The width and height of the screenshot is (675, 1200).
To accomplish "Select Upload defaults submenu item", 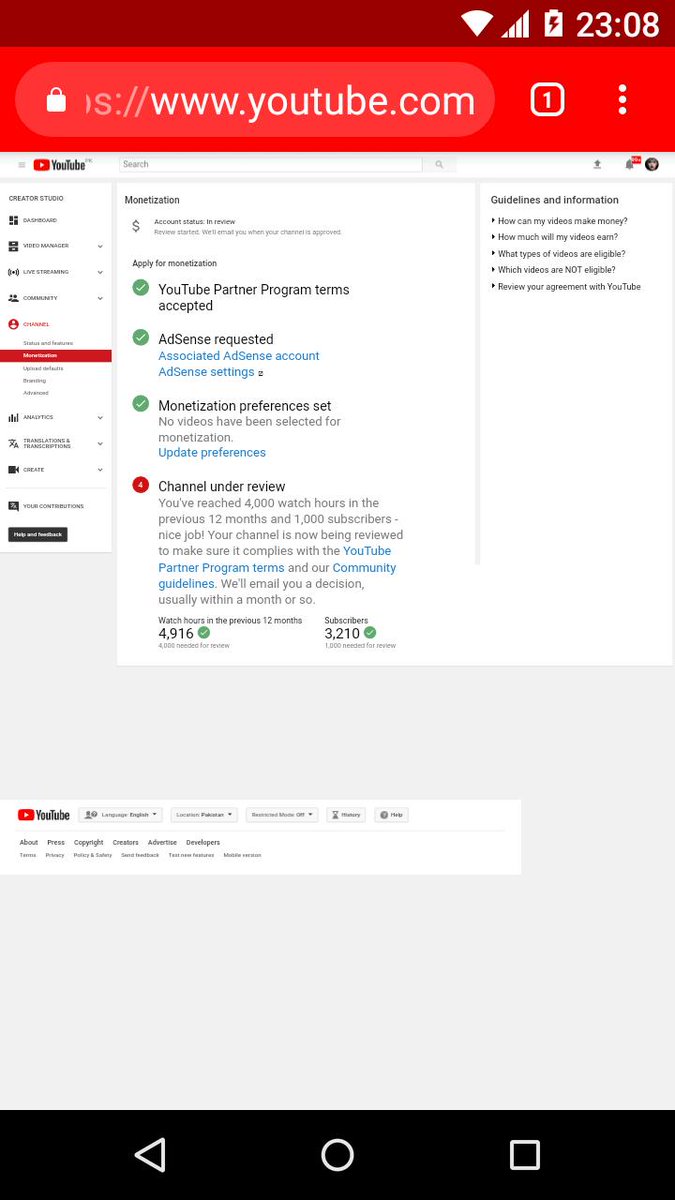I will click(43, 368).
